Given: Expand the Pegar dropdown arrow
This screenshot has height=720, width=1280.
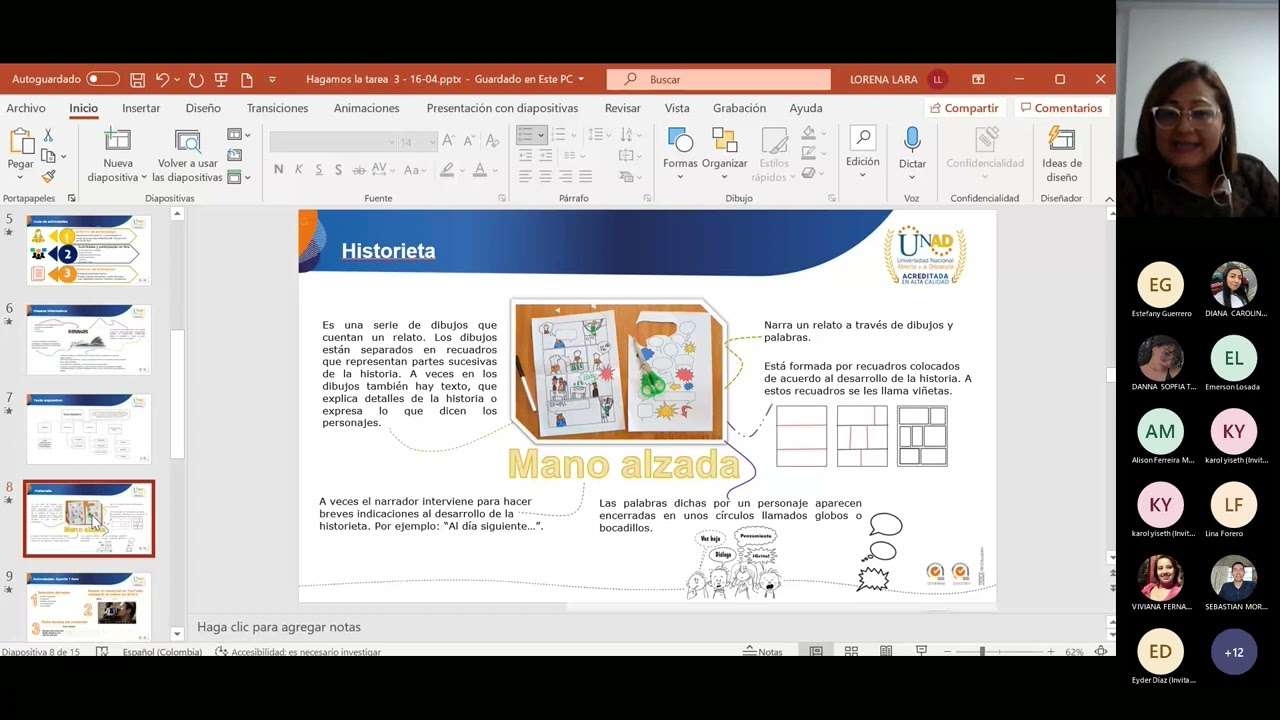Looking at the screenshot, I should coord(20,177).
